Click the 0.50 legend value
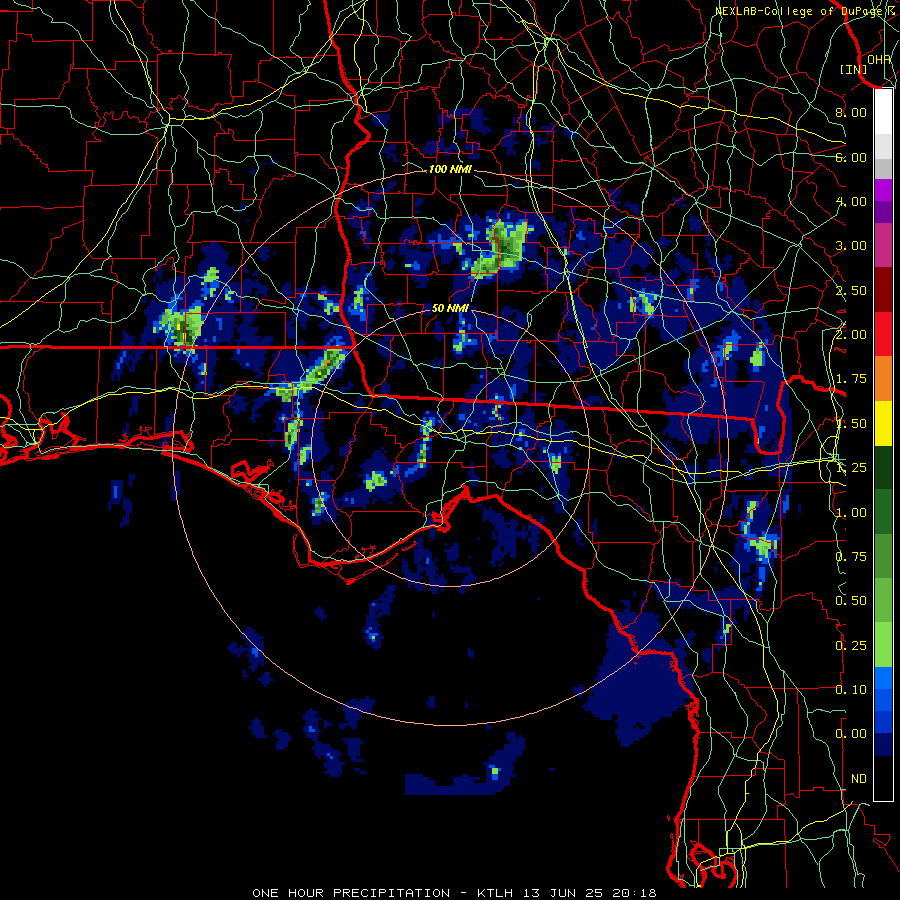This screenshot has width=900, height=900. tap(851, 601)
